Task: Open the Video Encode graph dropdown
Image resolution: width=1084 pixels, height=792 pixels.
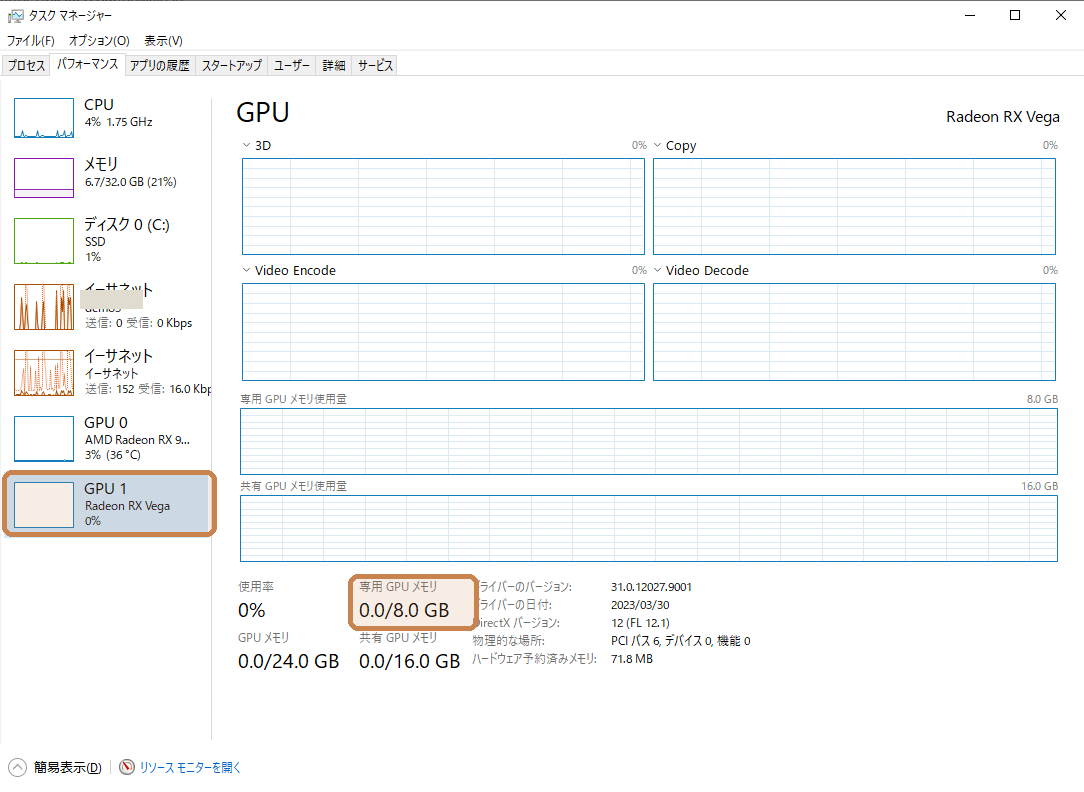Action: 246,270
